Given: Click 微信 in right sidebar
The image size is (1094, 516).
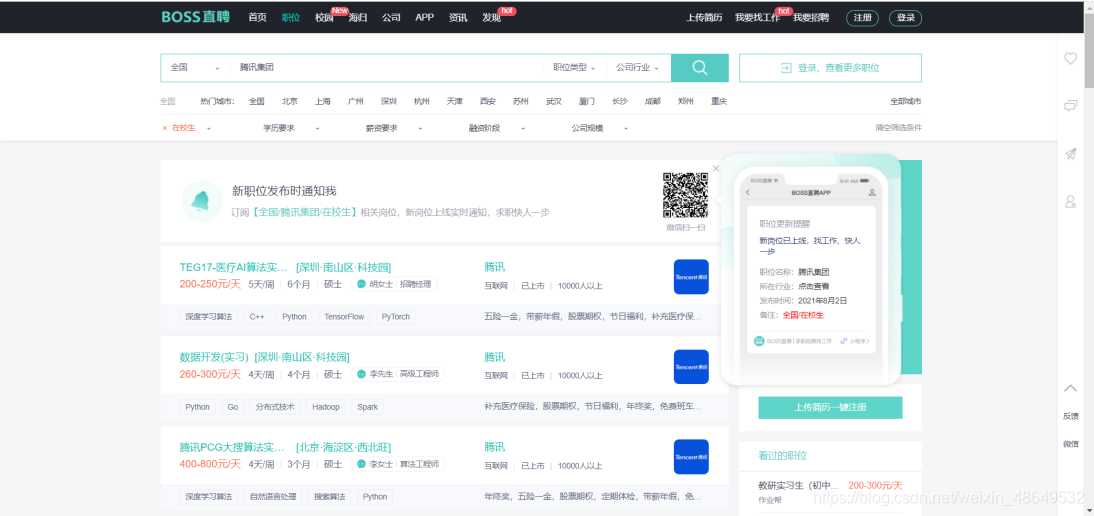Looking at the screenshot, I should 1070,444.
